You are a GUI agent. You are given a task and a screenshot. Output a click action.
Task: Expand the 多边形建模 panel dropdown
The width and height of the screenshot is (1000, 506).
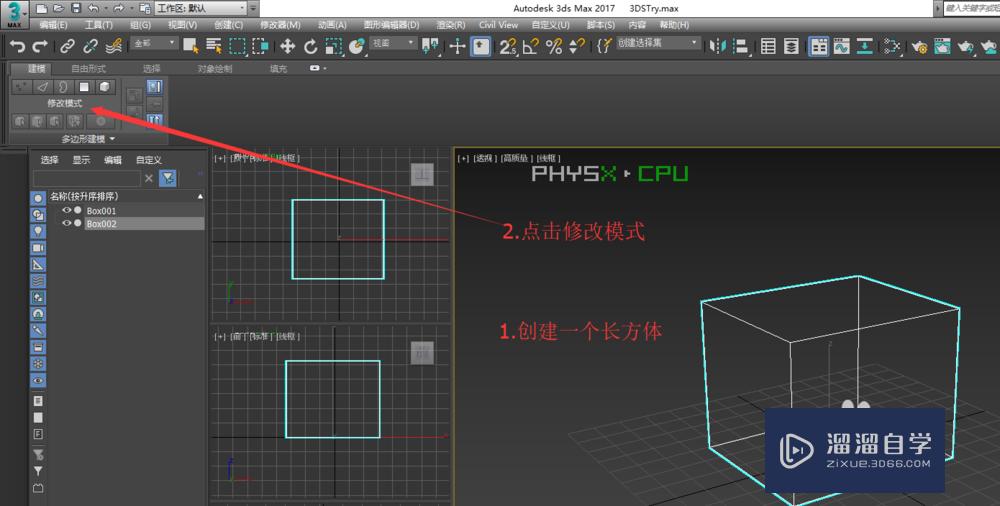click(x=88, y=138)
